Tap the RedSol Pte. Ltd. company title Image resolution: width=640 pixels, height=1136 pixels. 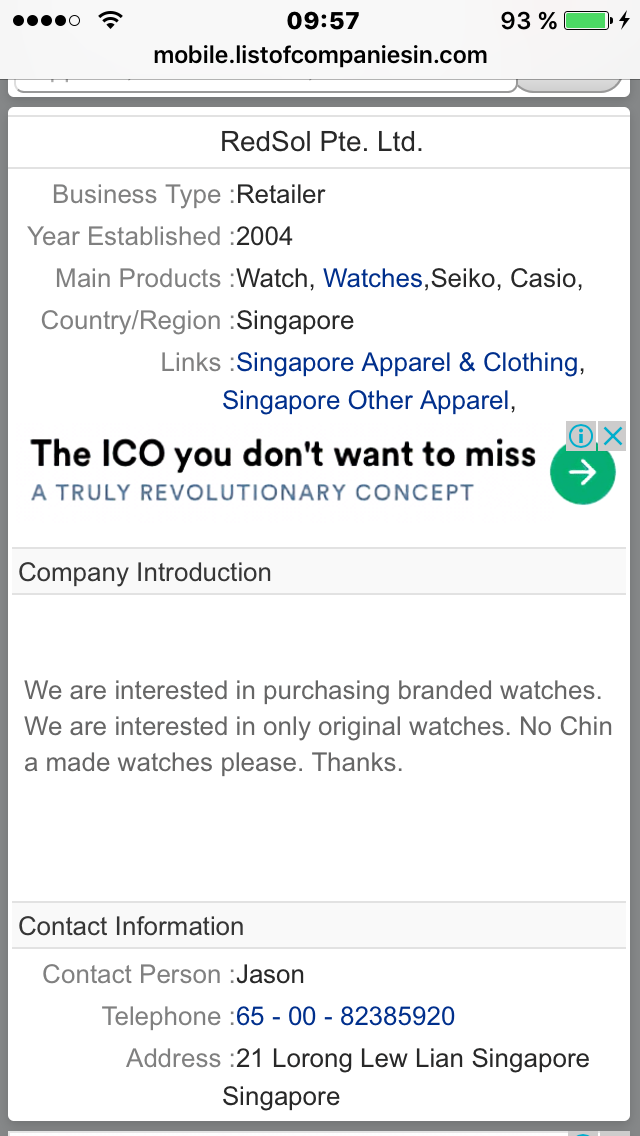tap(321, 142)
